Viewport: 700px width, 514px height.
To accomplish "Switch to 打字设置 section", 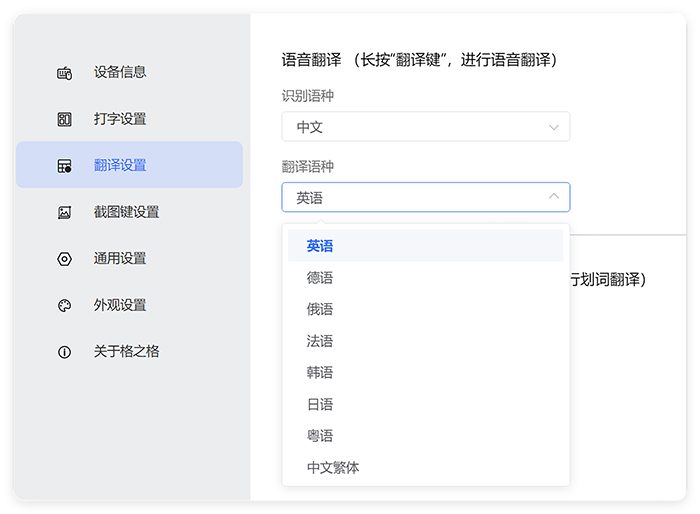I will (x=120, y=119).
